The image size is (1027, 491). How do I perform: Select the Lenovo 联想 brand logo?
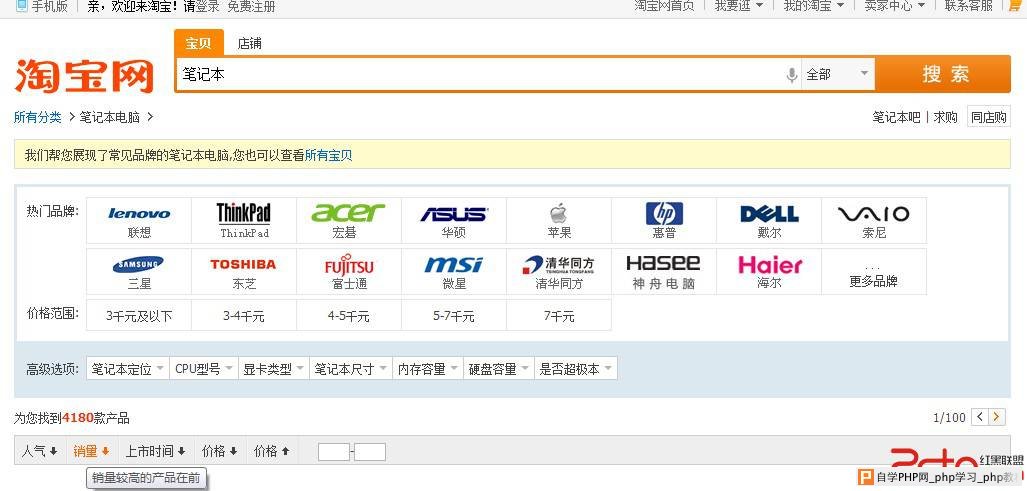139,213
